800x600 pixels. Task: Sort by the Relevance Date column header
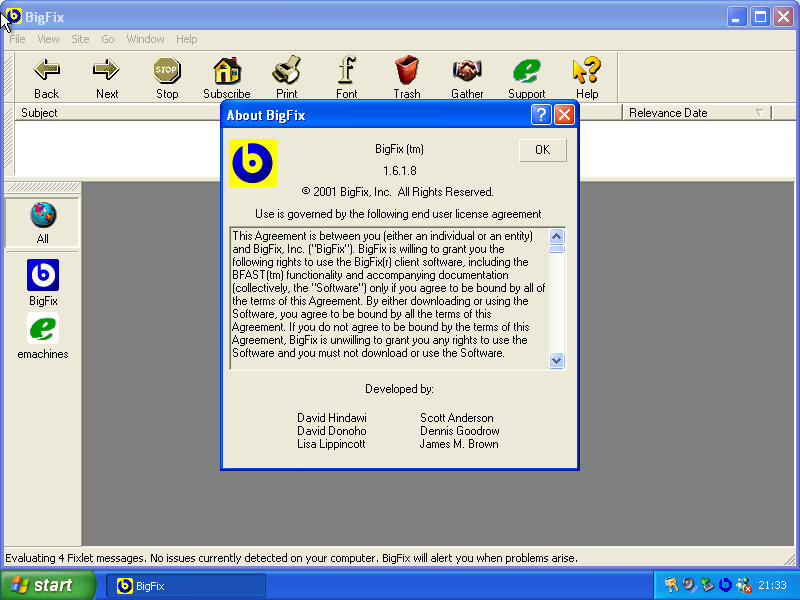(690, 113)
